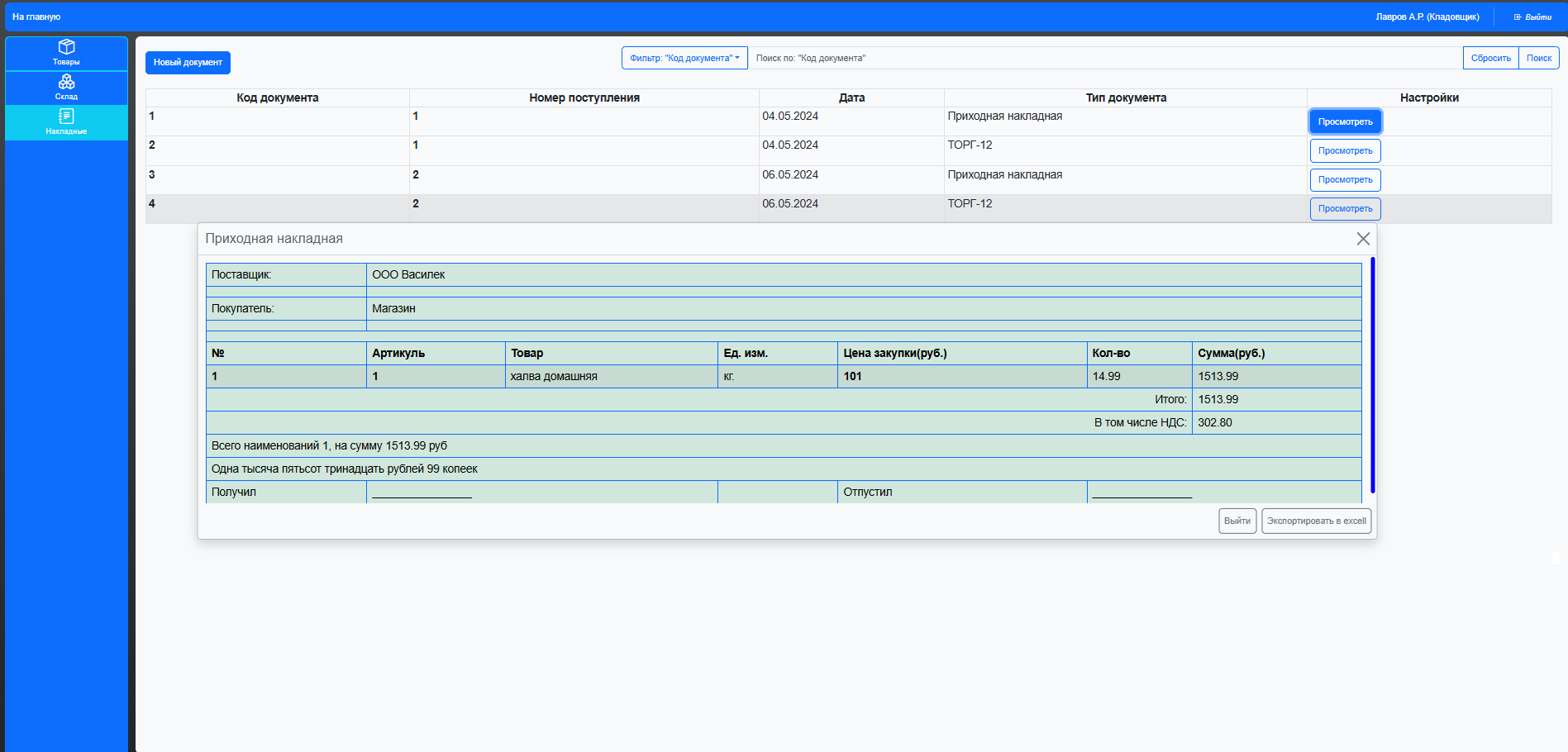The width and height of the screenshot is (1568, 752).
Task: Select buyer value Магазин
Action: (393, 308)
